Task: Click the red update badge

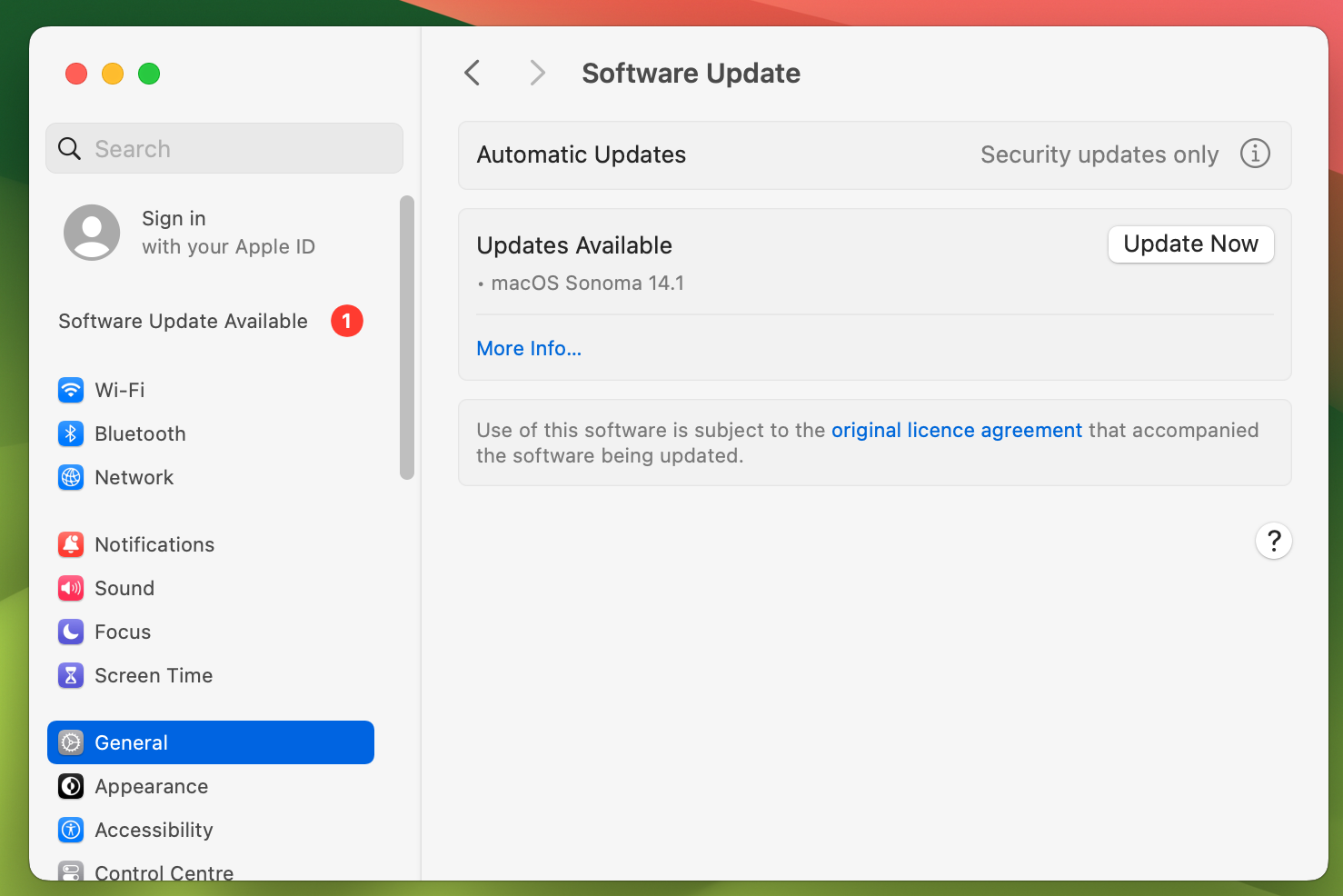Action: pyautogui.click(x=347, y=321)
